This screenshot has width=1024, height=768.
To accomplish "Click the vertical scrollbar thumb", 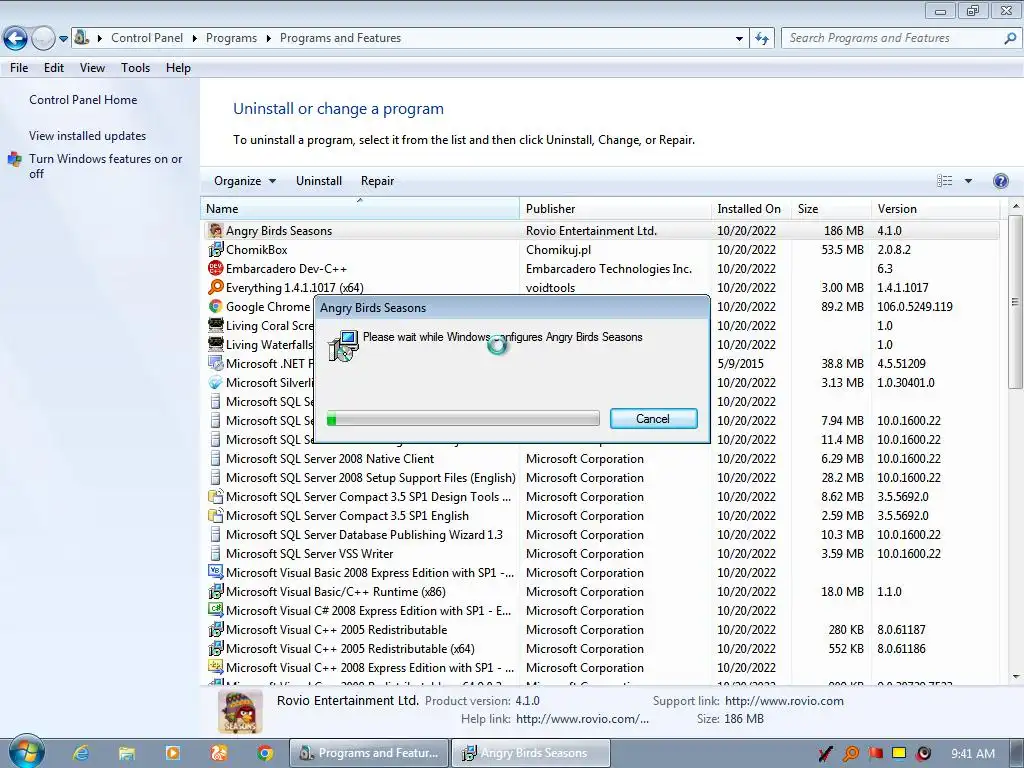I will [1016, 302].
